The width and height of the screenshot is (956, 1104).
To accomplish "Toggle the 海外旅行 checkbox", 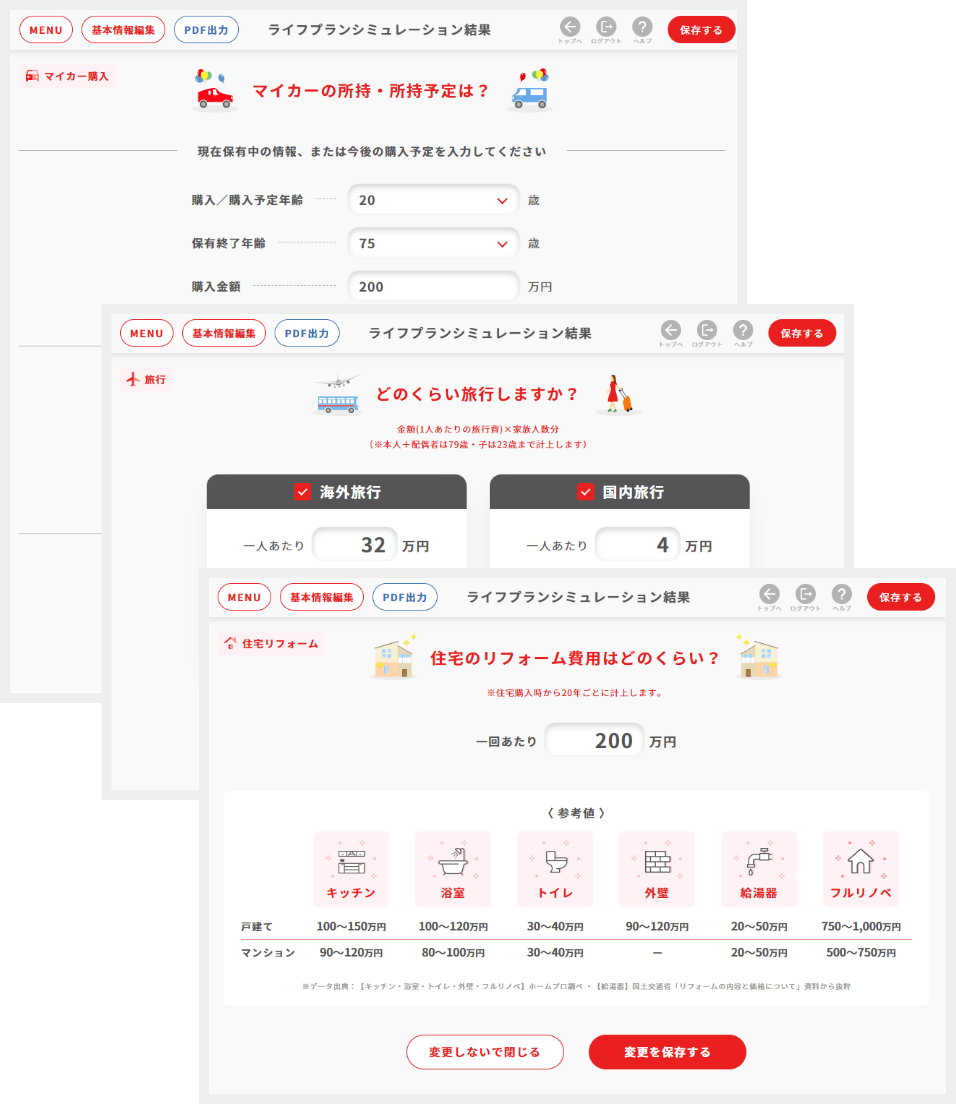I will (303, 492).
